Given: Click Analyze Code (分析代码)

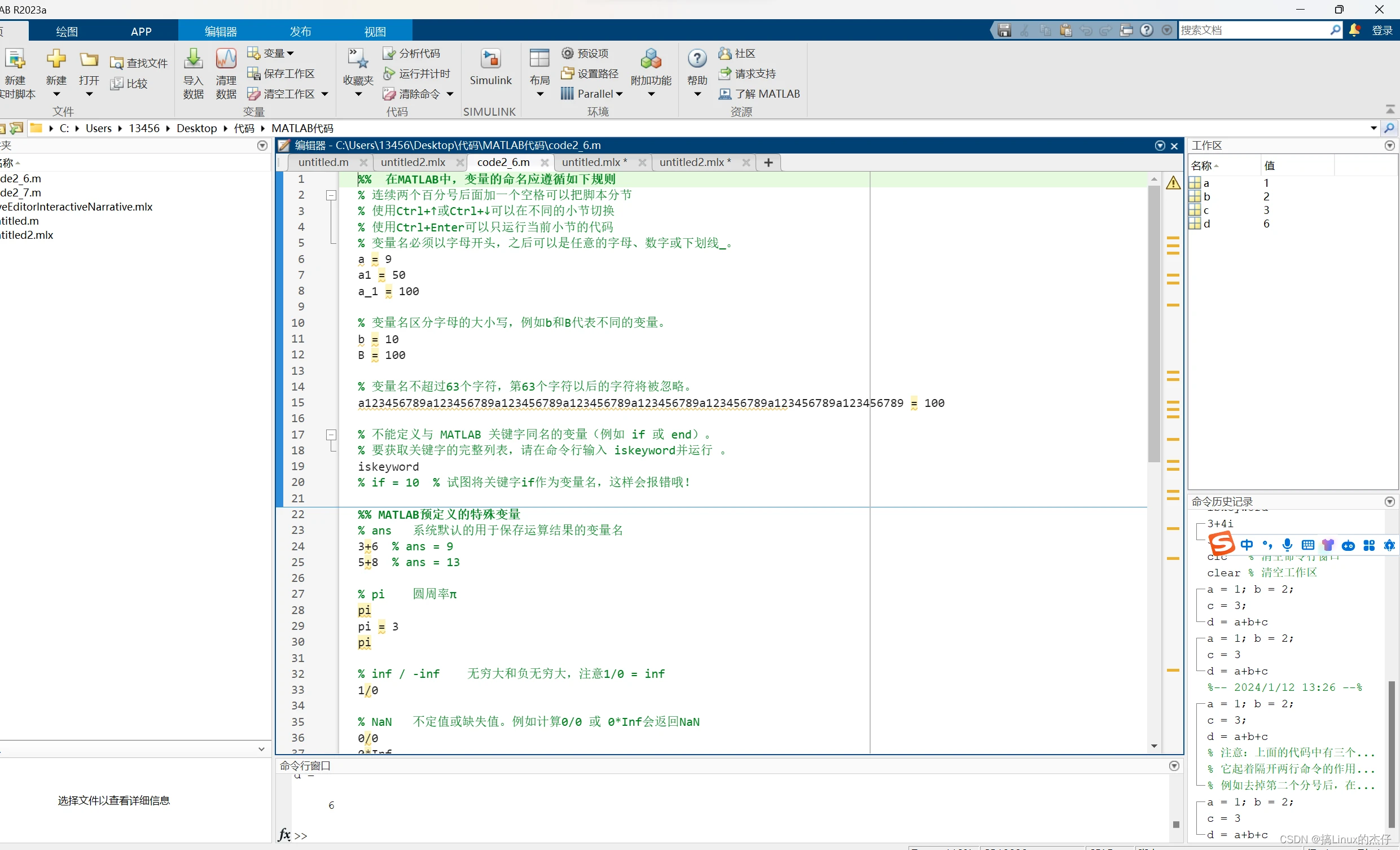Looking at the screenshot, I should 411,53.
